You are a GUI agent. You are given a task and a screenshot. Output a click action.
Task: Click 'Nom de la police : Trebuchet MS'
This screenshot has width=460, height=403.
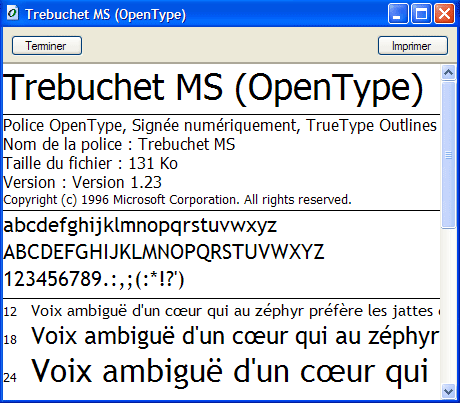(x=119, y=145)
